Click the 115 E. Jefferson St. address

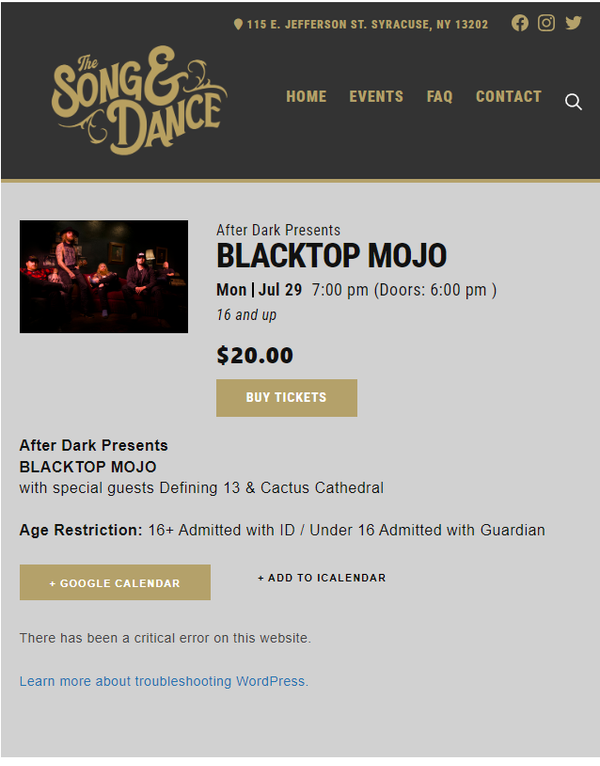tap(367, 24)
